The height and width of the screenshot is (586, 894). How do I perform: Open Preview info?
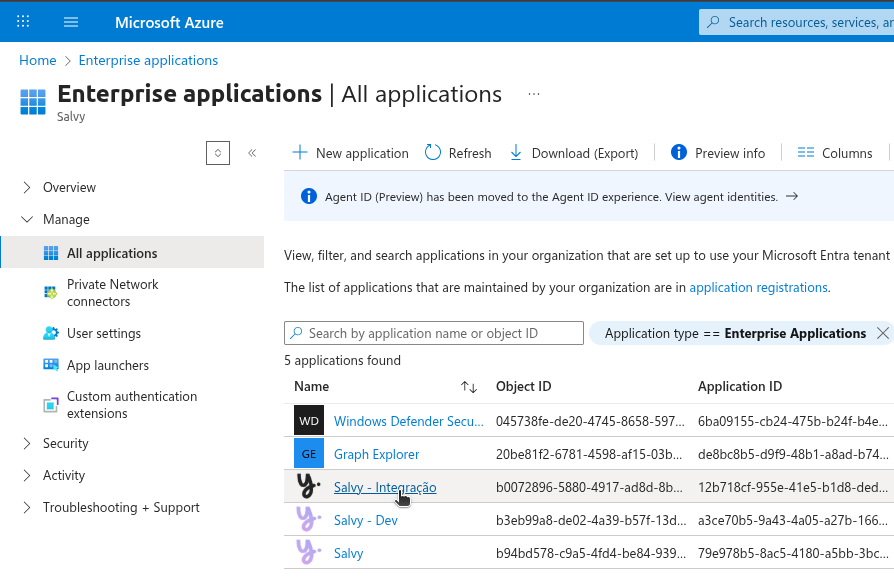[x=718, y=153]
